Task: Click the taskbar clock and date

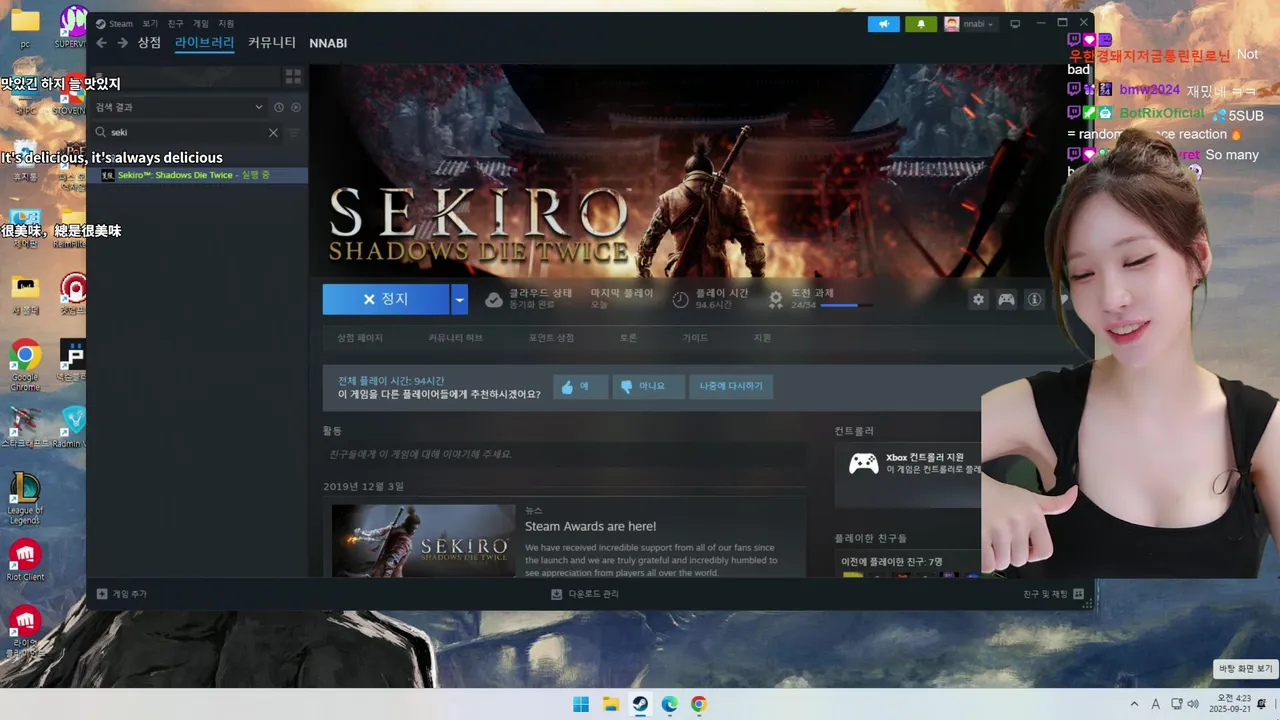Action: [1228, 704]
